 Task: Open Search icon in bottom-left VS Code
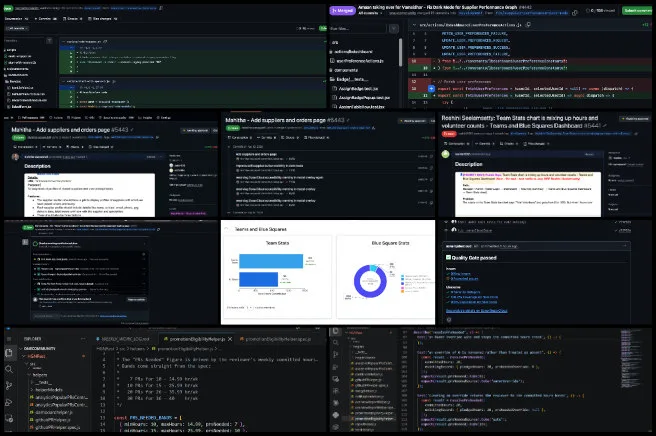(9, 369)
